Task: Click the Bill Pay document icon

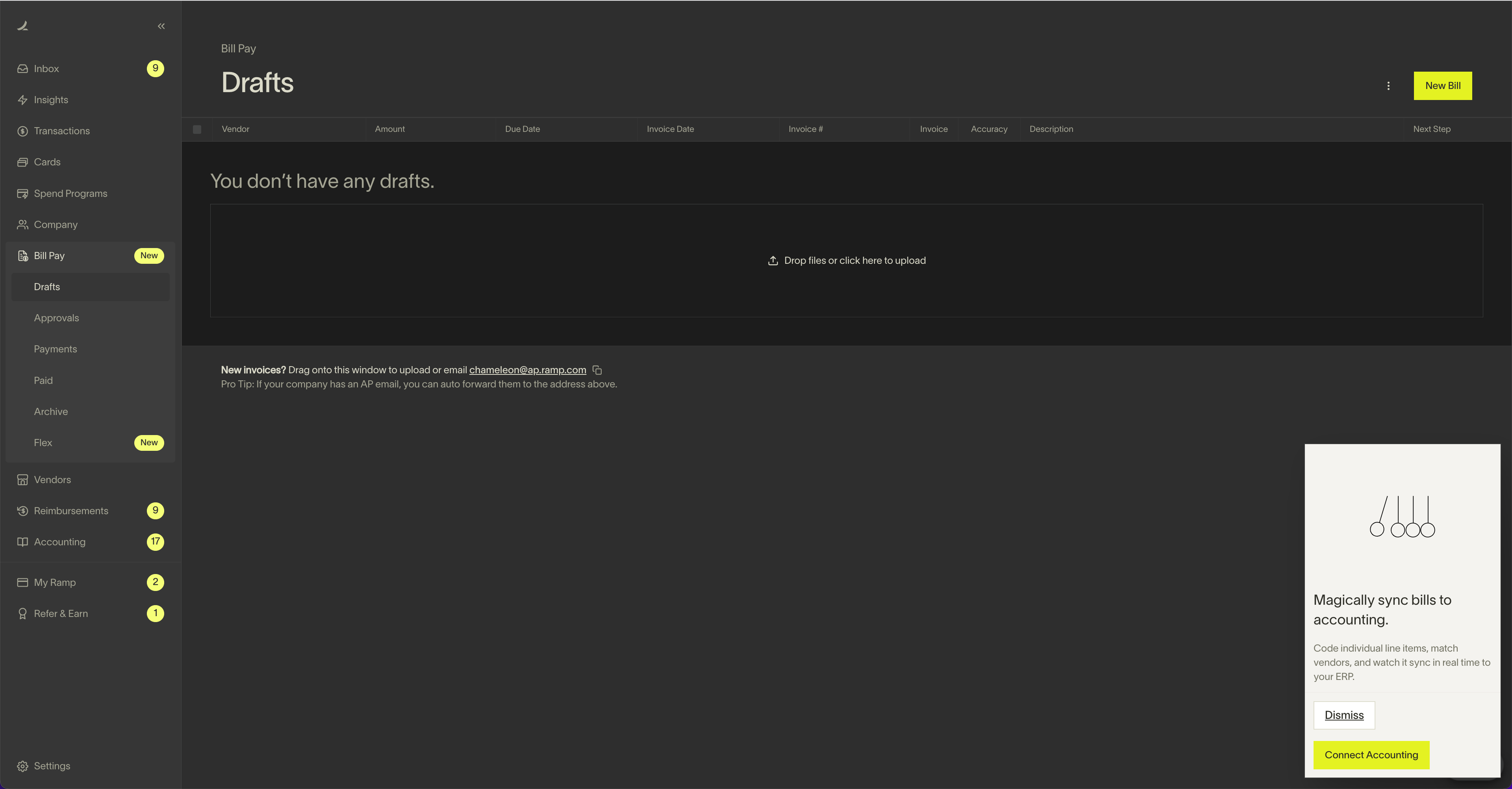Action: 22,256
